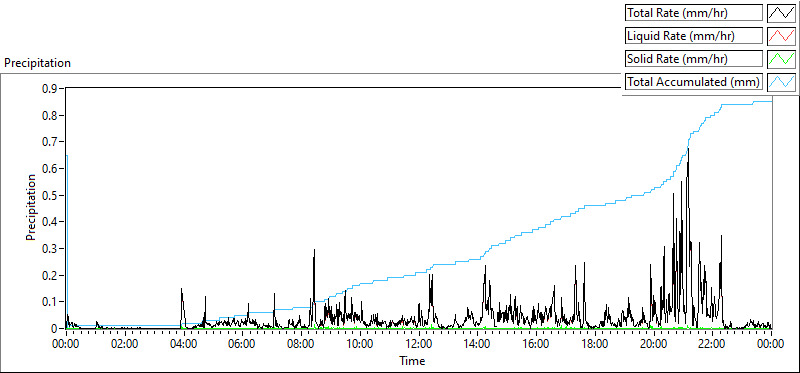This screenshot has height=373, width=800.
Task: Click the 22:00 time axis label
Action: point(713,344)
